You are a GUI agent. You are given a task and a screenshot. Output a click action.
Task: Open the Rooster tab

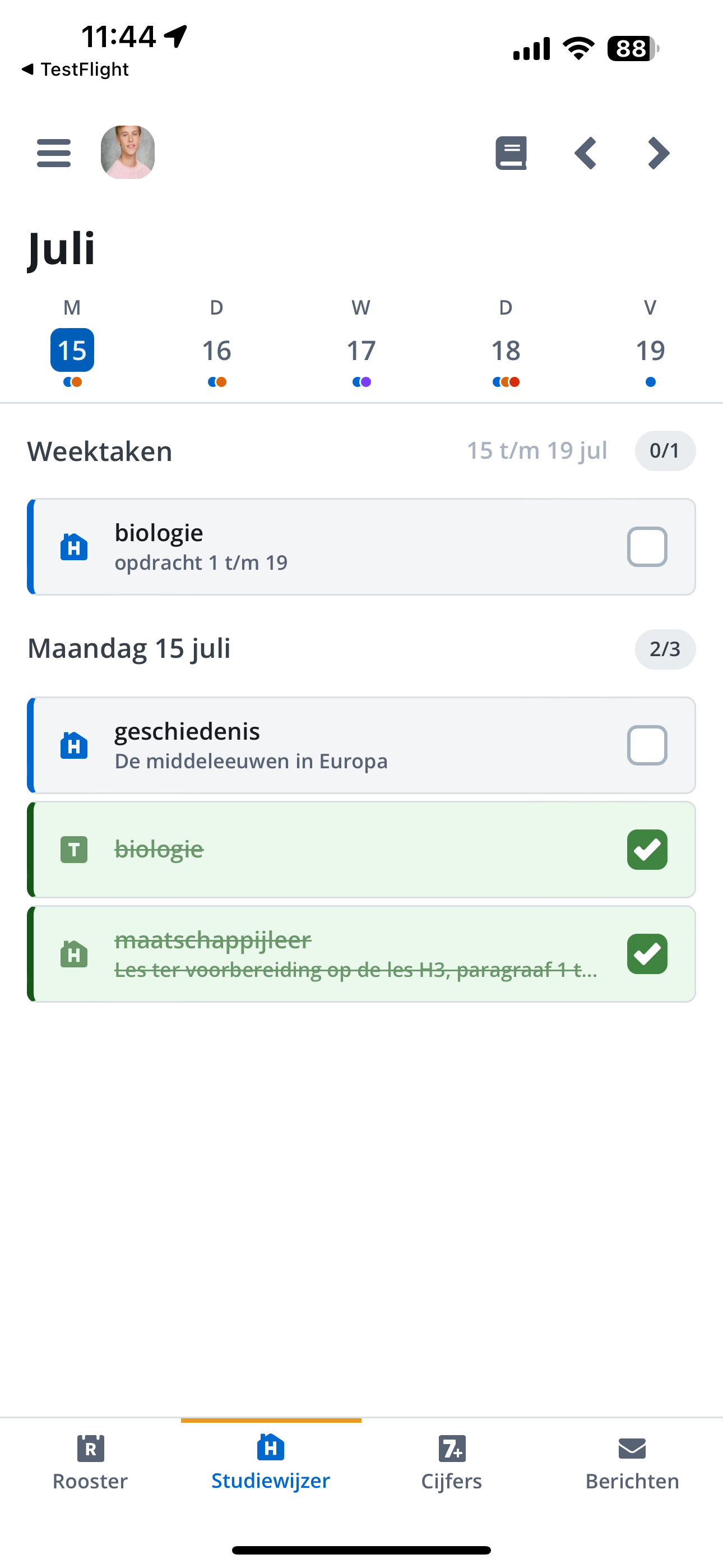point(90,1462)
